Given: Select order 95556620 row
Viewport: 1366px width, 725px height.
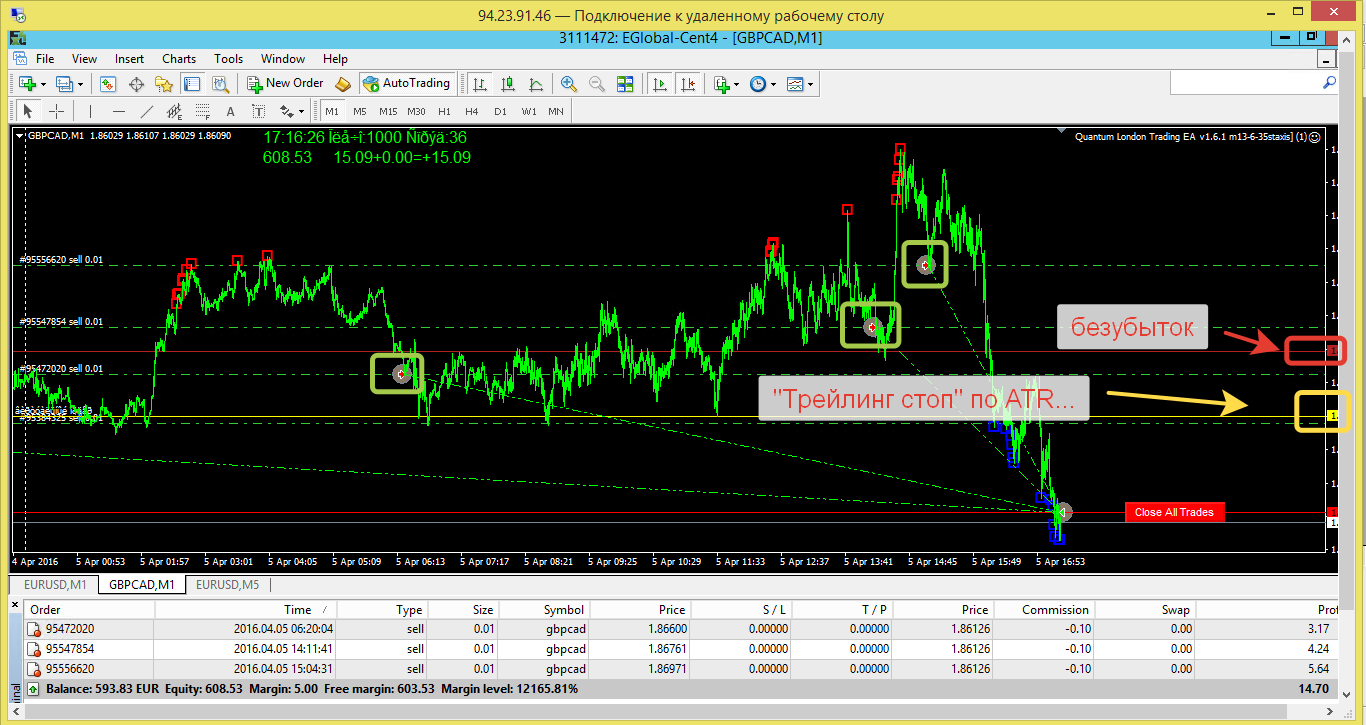Looking at the screenshot, I should [x=681, y=669].
